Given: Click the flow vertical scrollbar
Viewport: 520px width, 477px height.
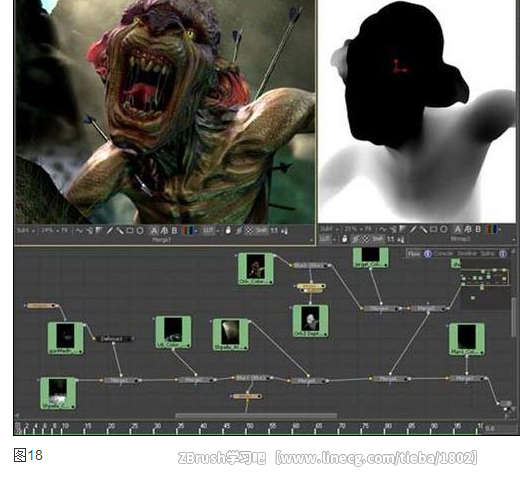Looking at the screenshot, I should click(x=514, y=317).
